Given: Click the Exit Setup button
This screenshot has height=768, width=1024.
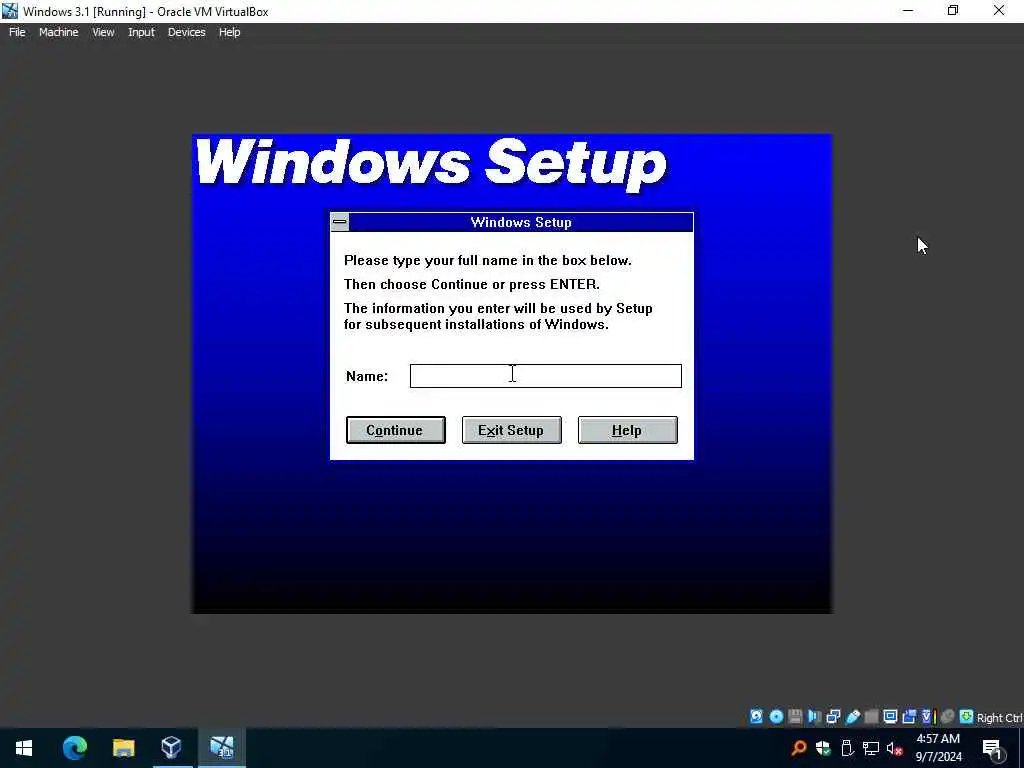Looking at the screenshot, I should [511, 430].
